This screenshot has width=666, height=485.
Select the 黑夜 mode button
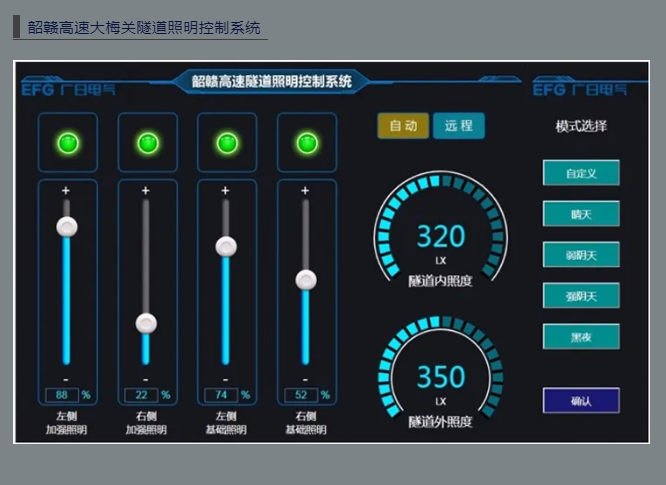[581, 337]
